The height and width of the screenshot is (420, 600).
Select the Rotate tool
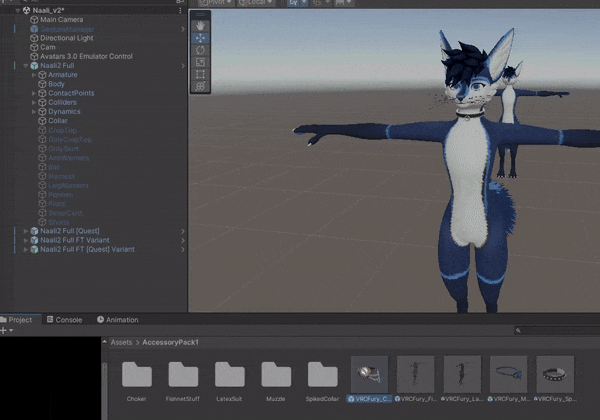[200, 49]
